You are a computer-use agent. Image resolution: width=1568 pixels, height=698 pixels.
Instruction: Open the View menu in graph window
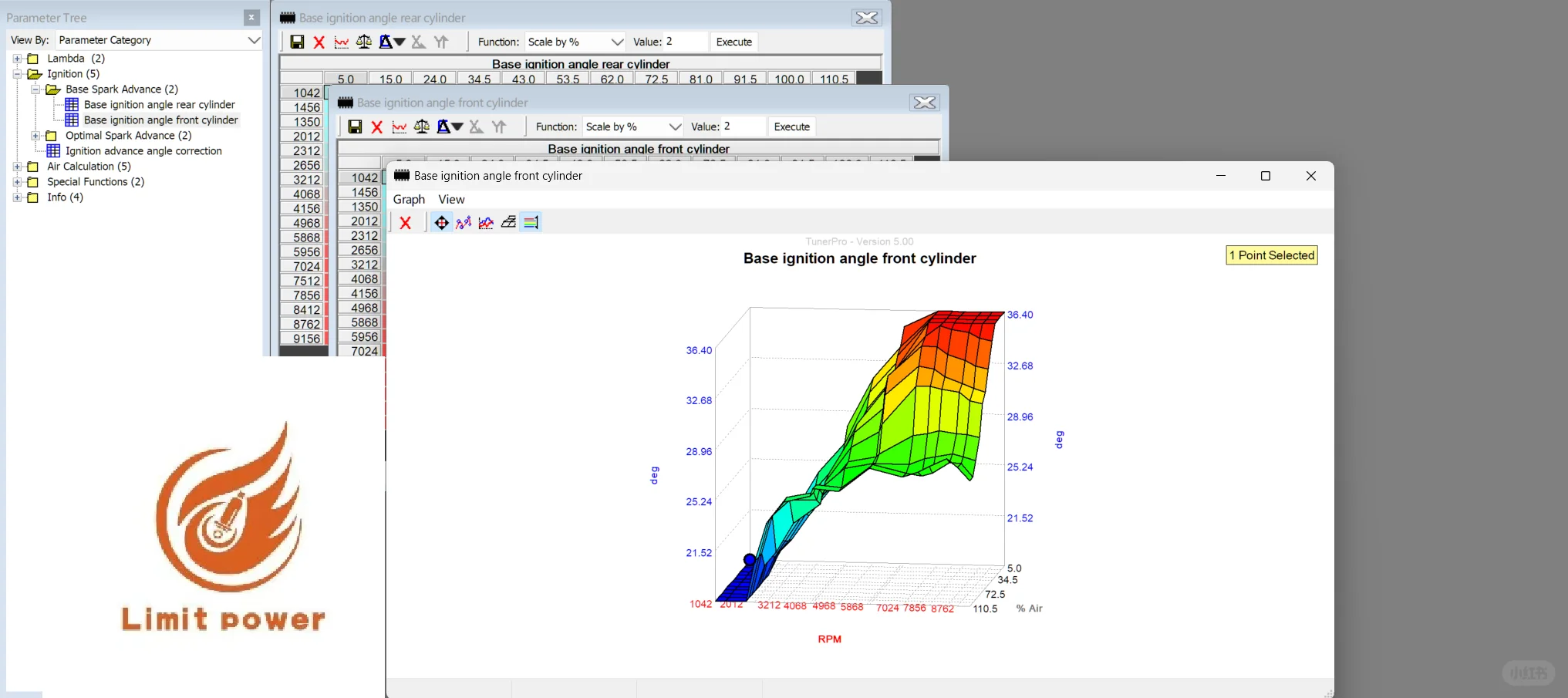click(x=451, y=199)
